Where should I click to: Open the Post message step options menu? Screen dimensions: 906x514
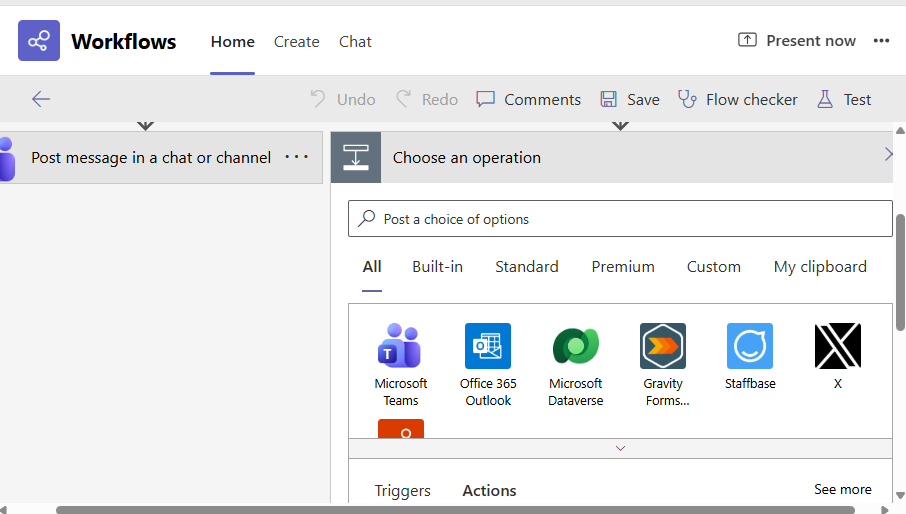tap(297, 157)
